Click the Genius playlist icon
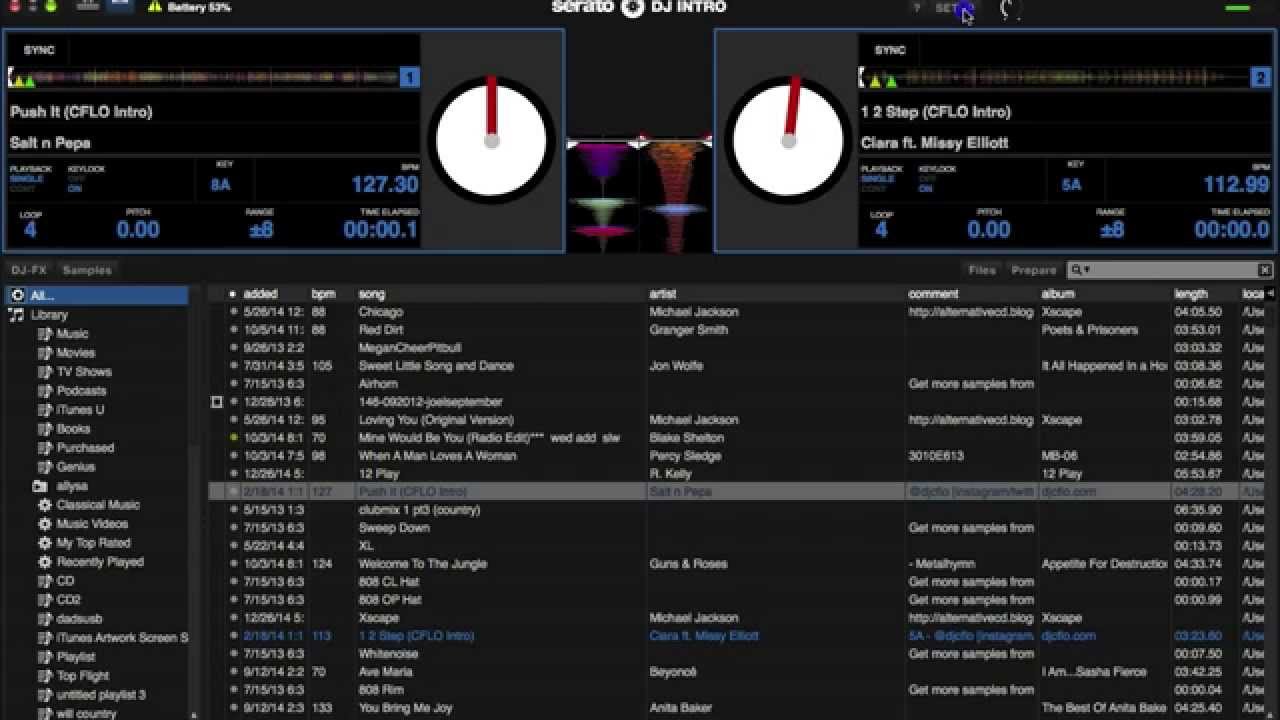 click(44, 467)
